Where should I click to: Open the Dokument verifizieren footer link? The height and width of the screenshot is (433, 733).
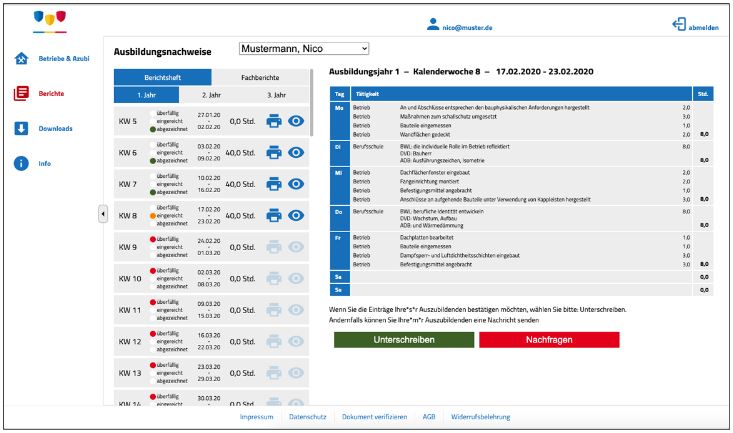pos(374,417)
